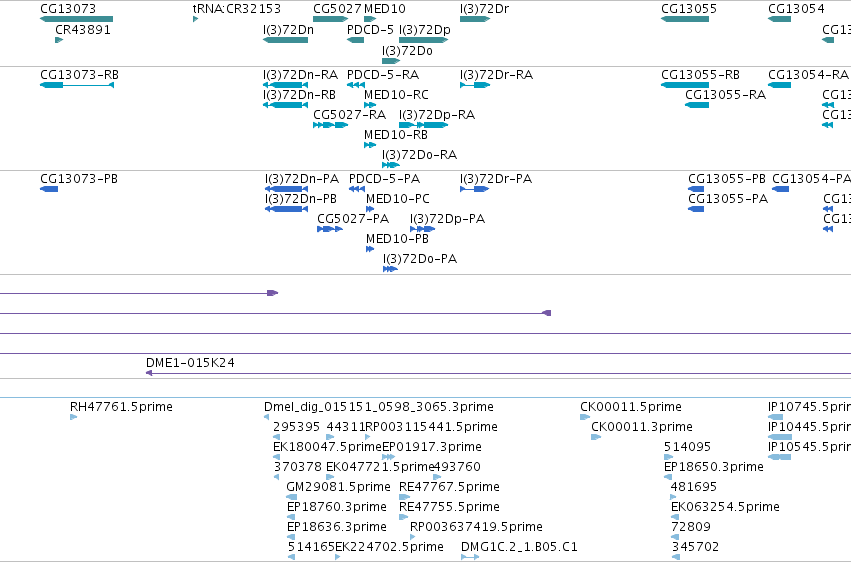
Task: Click the MED10-RB transcript
Action: (x=370, y=145)
